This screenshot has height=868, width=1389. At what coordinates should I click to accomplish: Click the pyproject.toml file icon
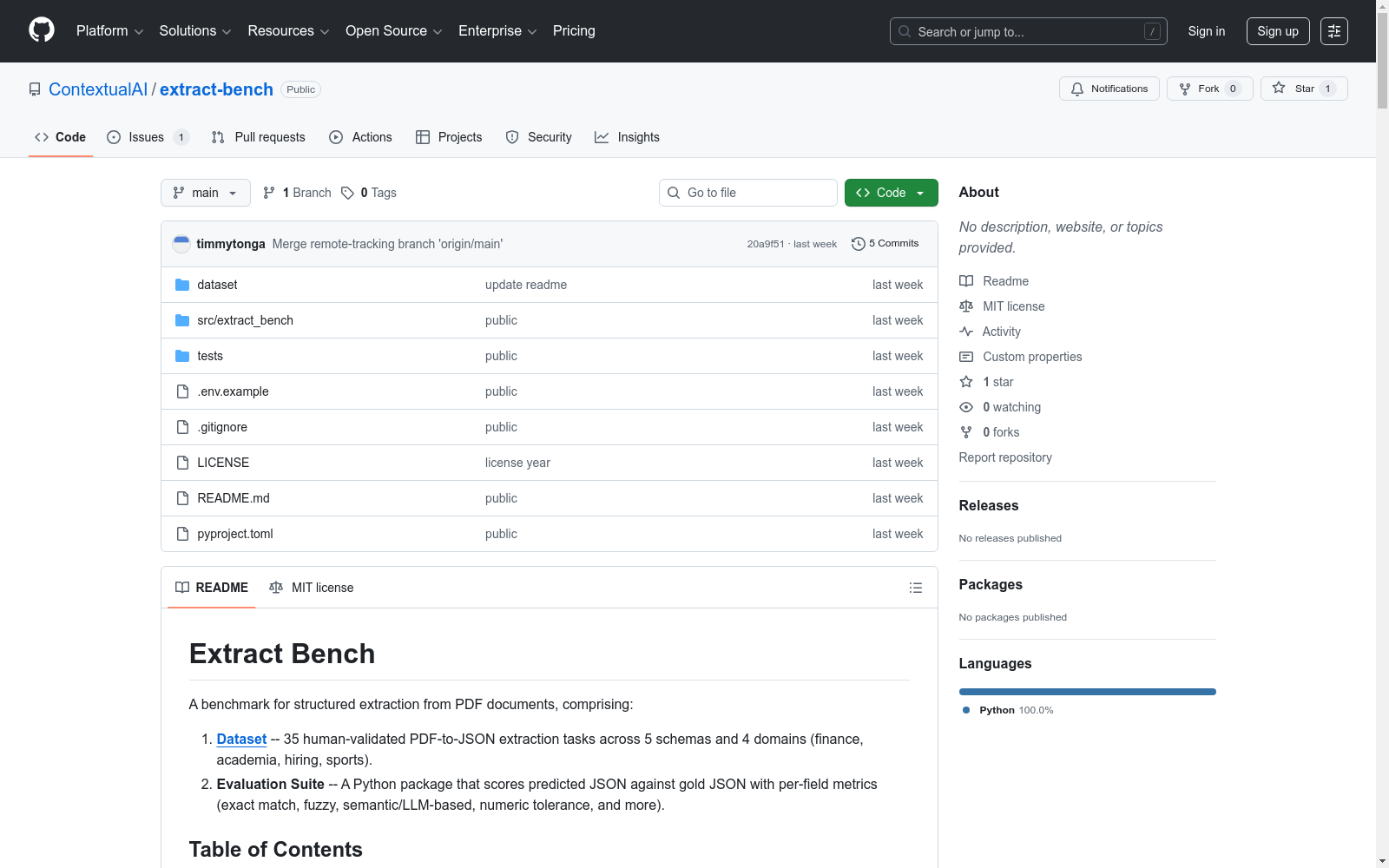(x=182, y=534)
